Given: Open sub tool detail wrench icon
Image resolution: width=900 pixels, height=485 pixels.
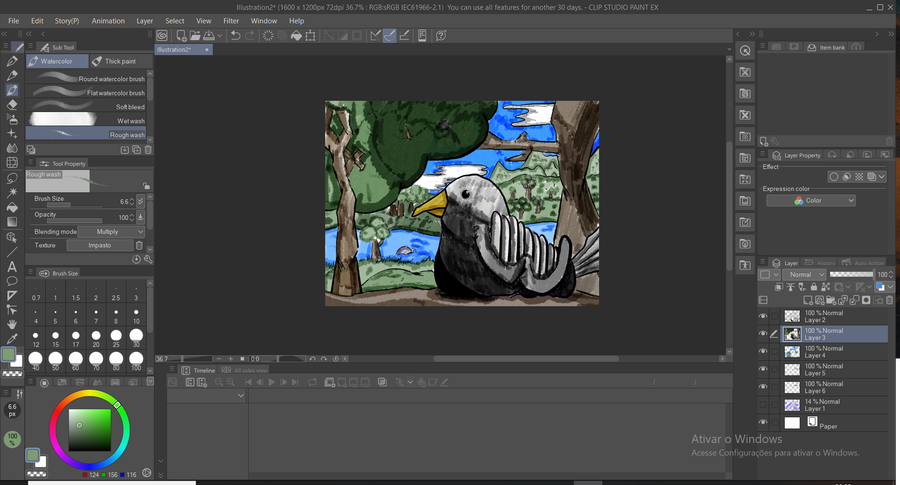Looking at the screenshot, I should pyautogui.click(x=148, y=259).
